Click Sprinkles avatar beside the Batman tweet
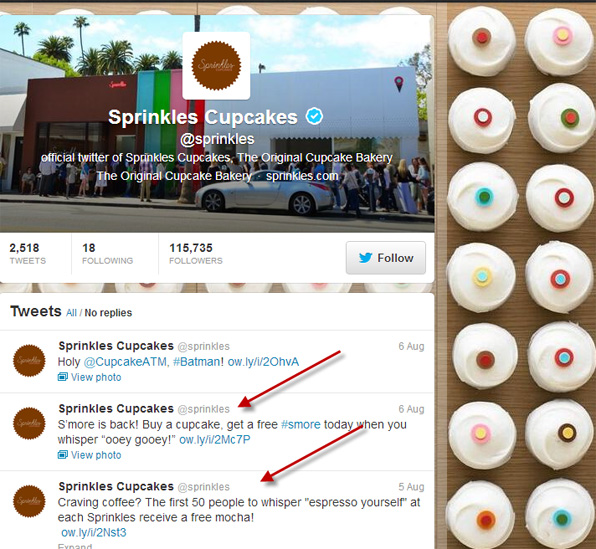This screenshot has width=596, height=549. [x=29, y=360]
